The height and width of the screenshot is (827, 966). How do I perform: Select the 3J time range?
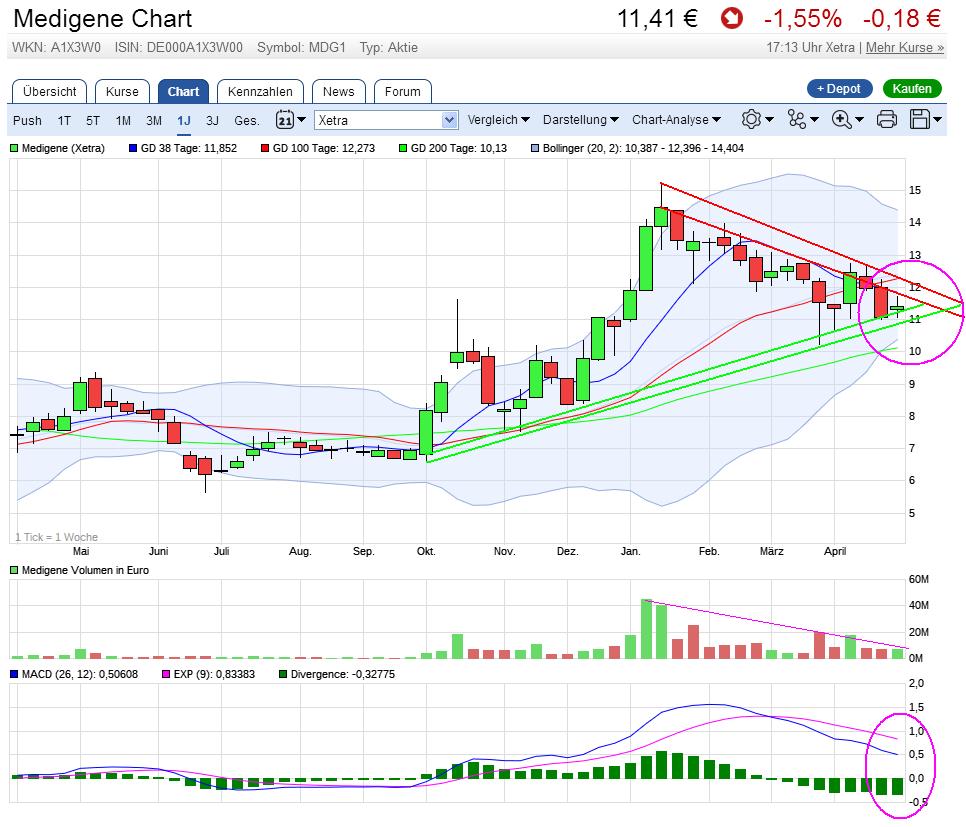click(x=213, y=120)
